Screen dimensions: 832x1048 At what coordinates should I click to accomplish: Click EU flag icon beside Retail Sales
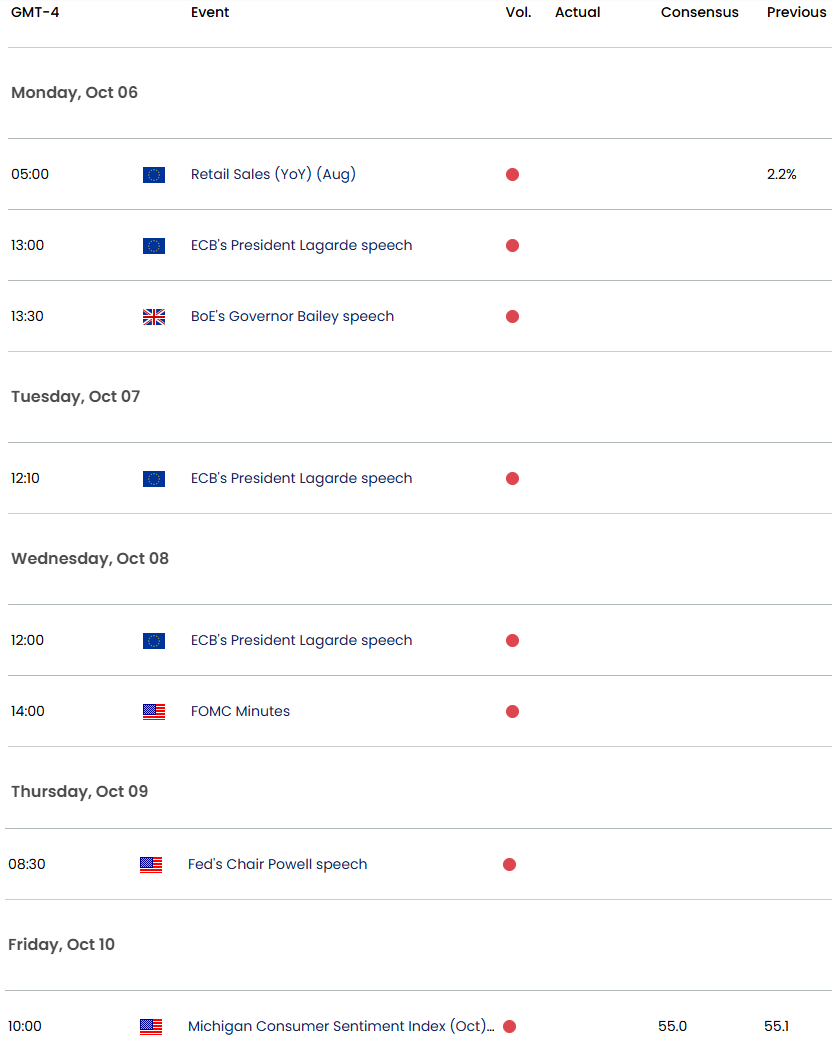(x=153, y=175)
